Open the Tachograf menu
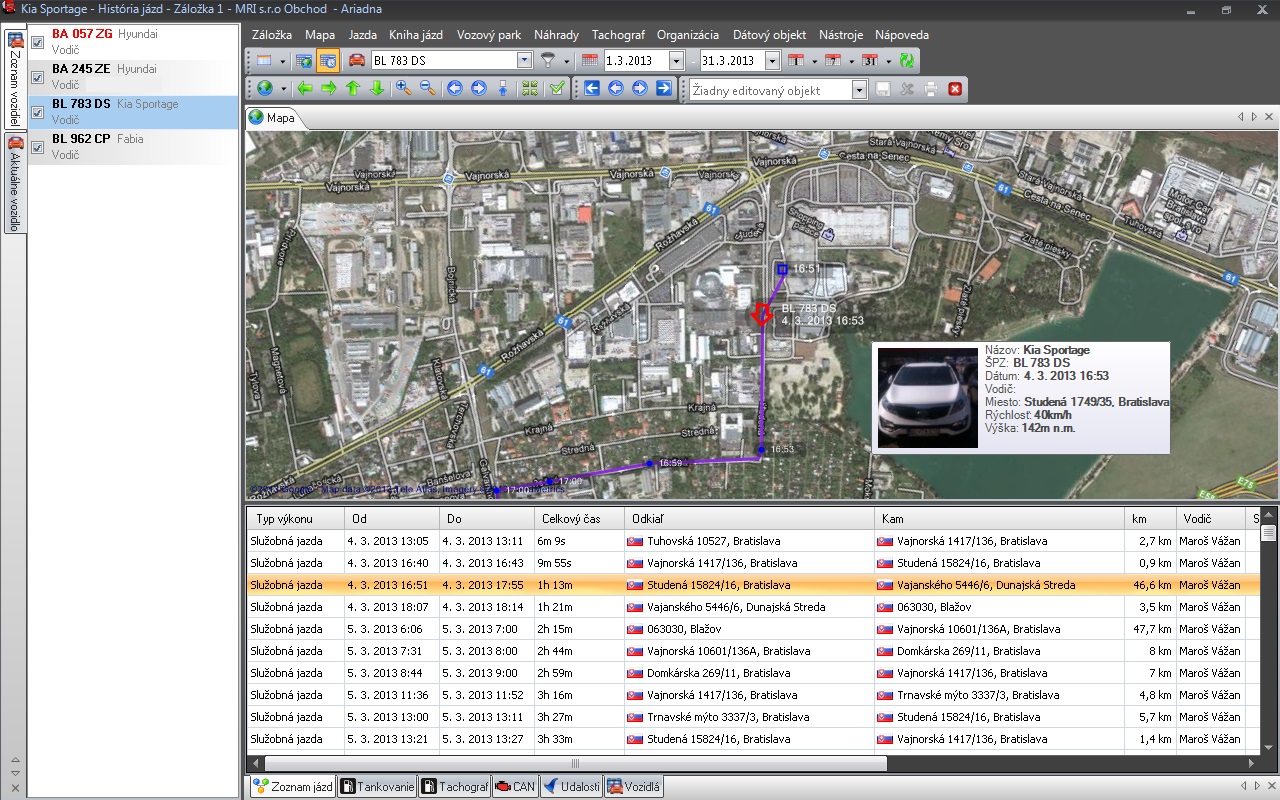The width and height of the screenshot is (1280, 800). click(617, 35)
